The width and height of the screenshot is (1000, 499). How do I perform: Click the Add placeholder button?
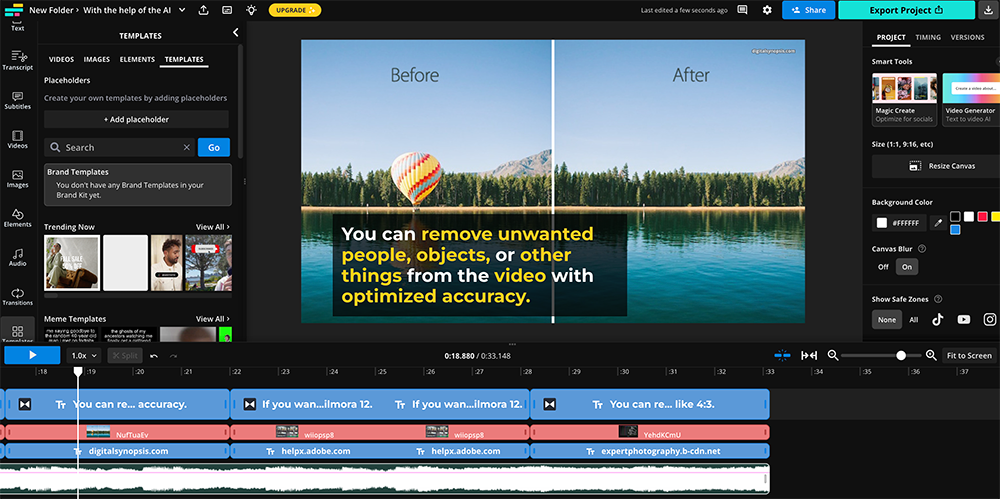(136, 119)
